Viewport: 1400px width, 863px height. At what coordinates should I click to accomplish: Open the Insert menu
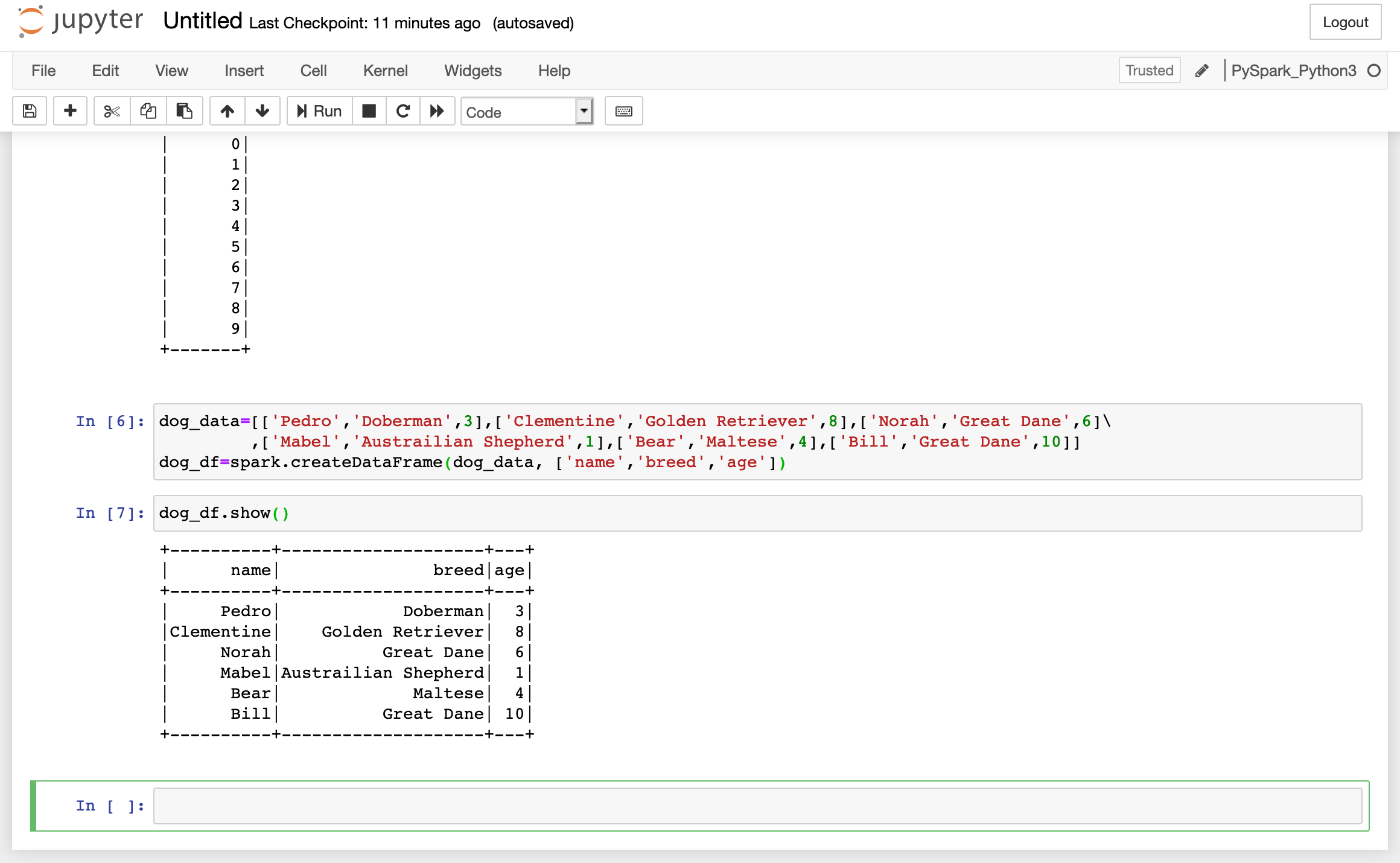tap(244, 71)
